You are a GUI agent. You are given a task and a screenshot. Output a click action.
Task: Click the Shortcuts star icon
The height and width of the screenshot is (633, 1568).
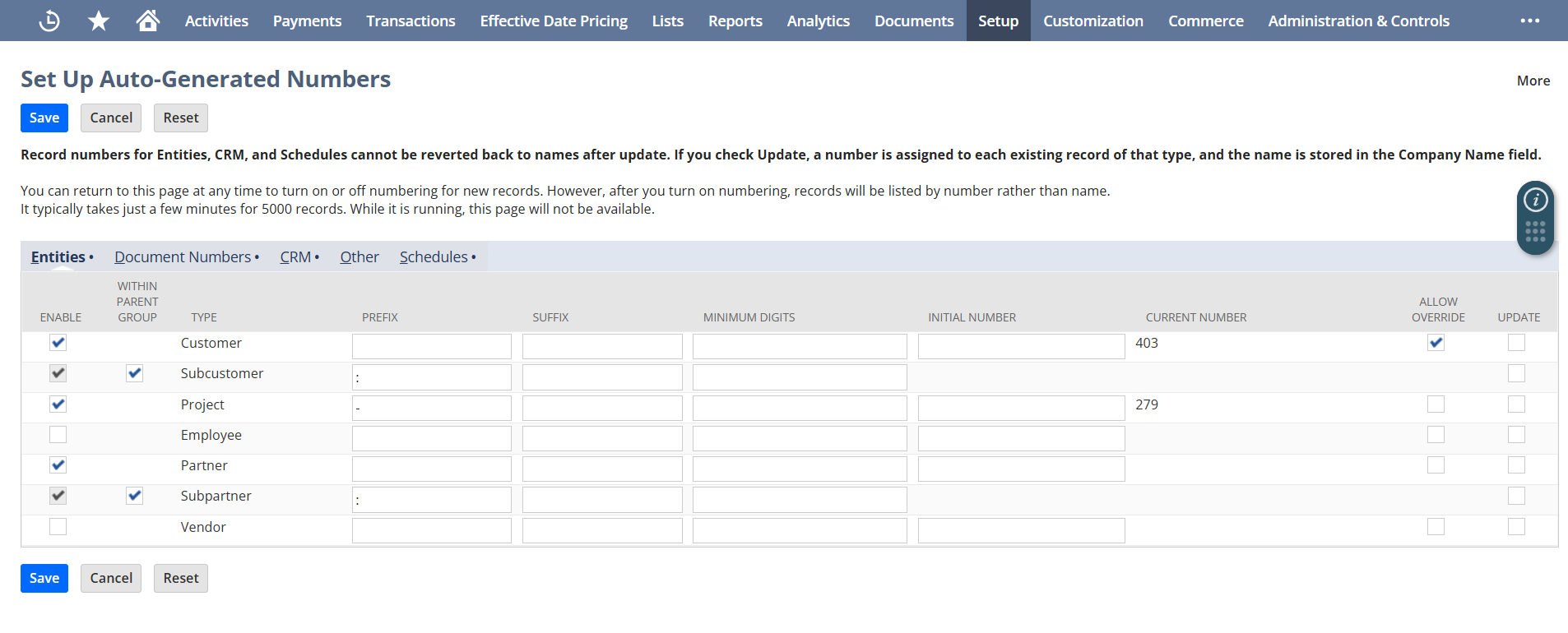click(x=99, y=21)
